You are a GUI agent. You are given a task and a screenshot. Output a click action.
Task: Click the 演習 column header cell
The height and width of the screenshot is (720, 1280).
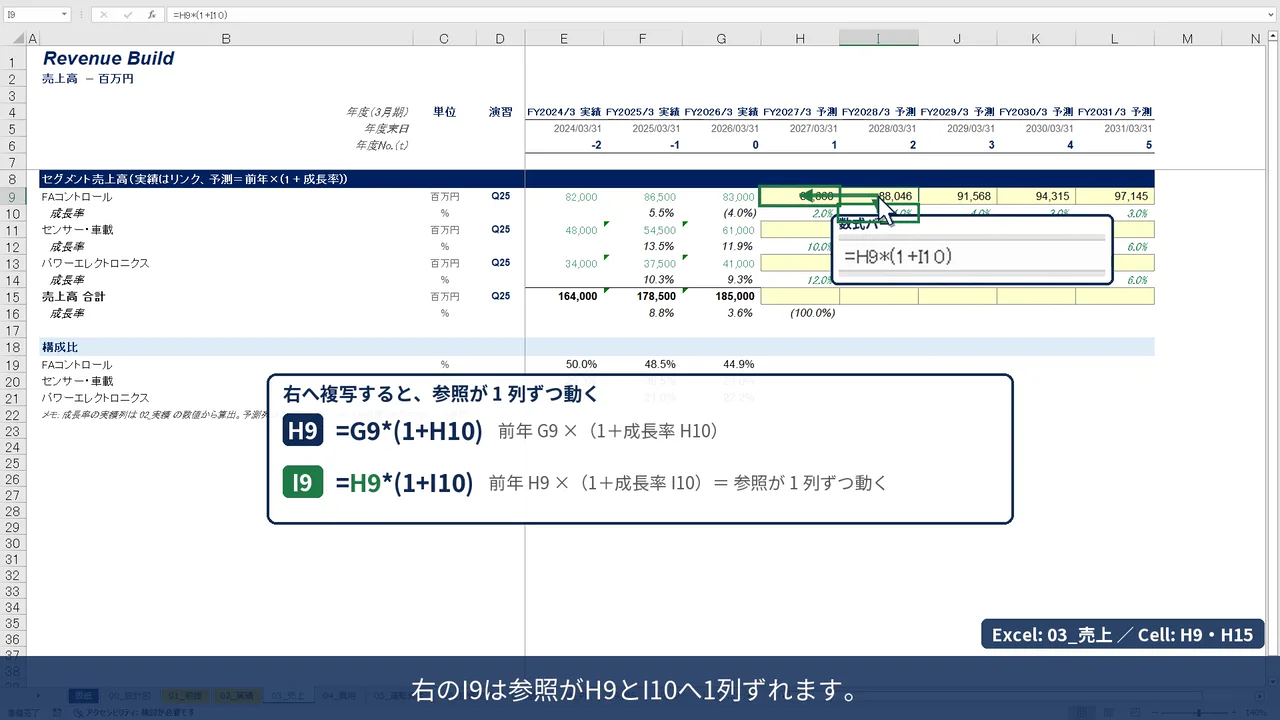(501, 112)
